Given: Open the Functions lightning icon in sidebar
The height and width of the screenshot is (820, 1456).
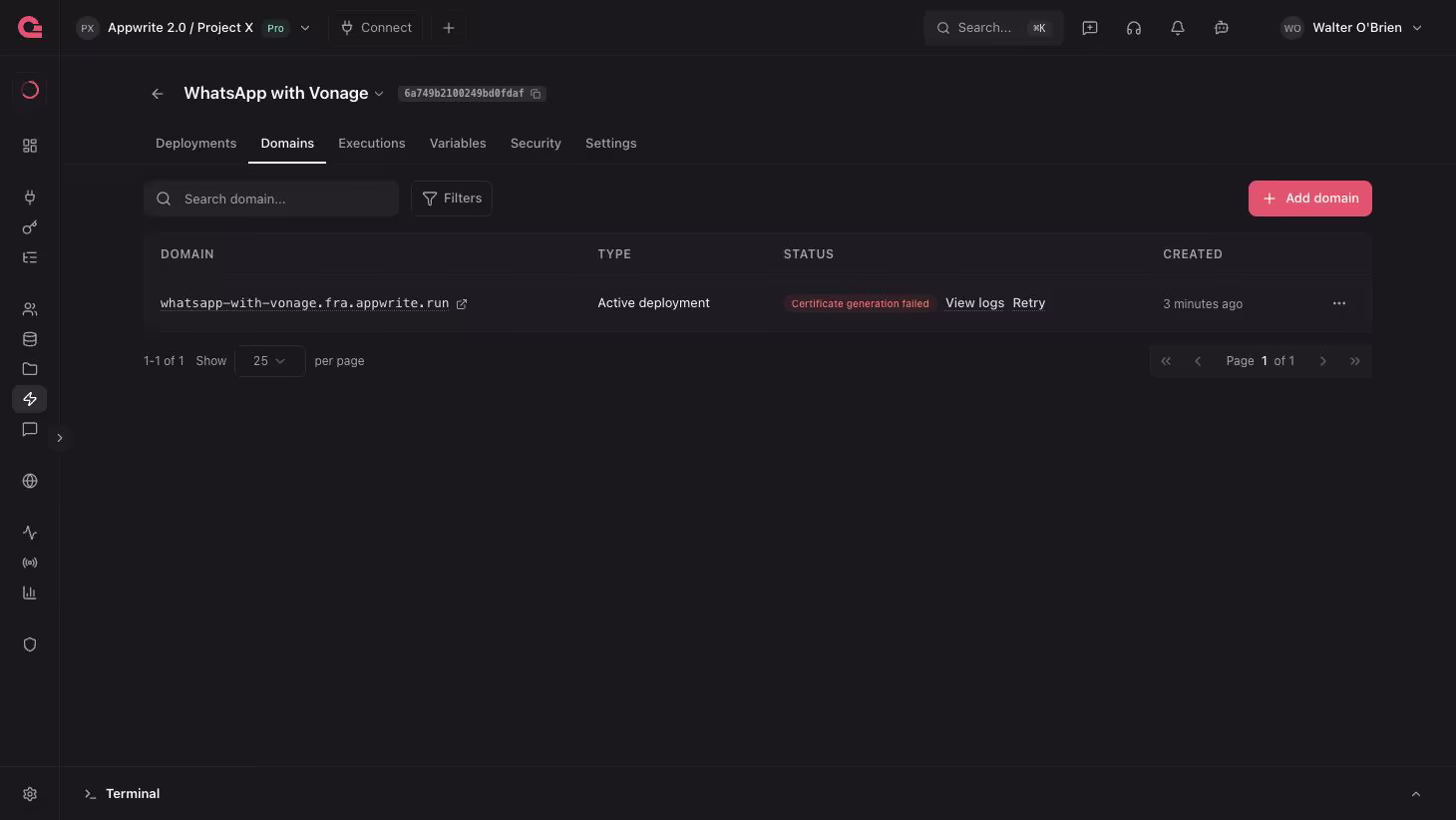Looking at the screenshot, I should click(x=30, y=399).
